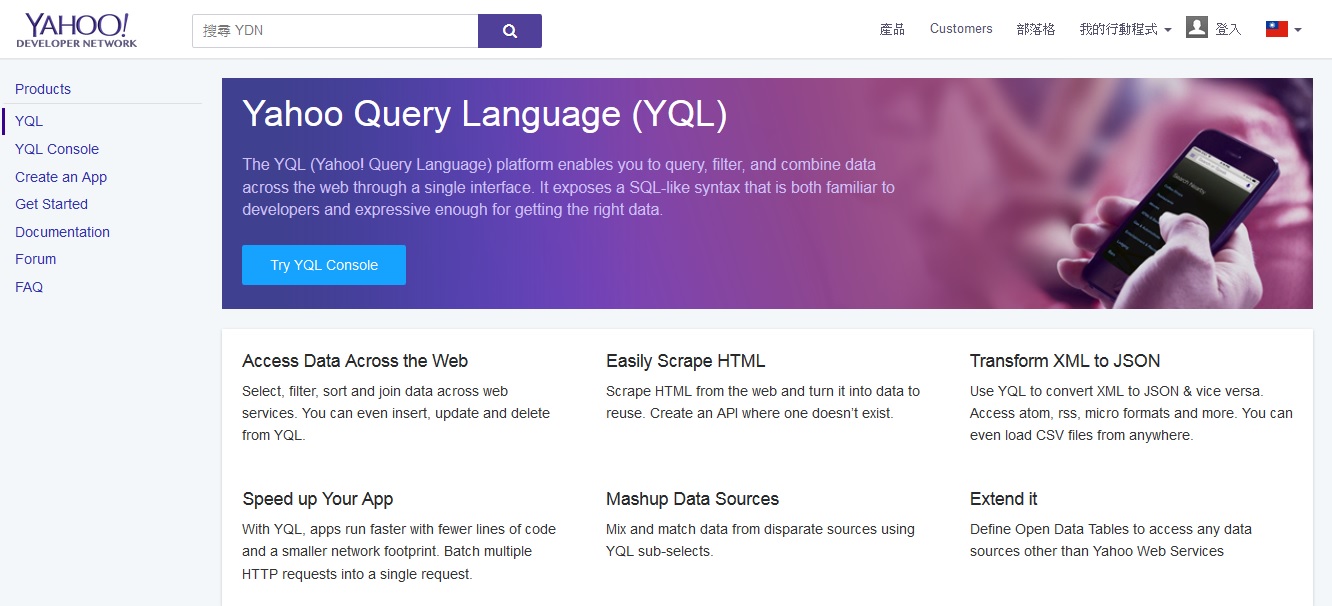Viewport: 1332px width, 606px height.
Task: Click the Yahoo Query Language (YQL) heading
Action: (x=485, y=114)
